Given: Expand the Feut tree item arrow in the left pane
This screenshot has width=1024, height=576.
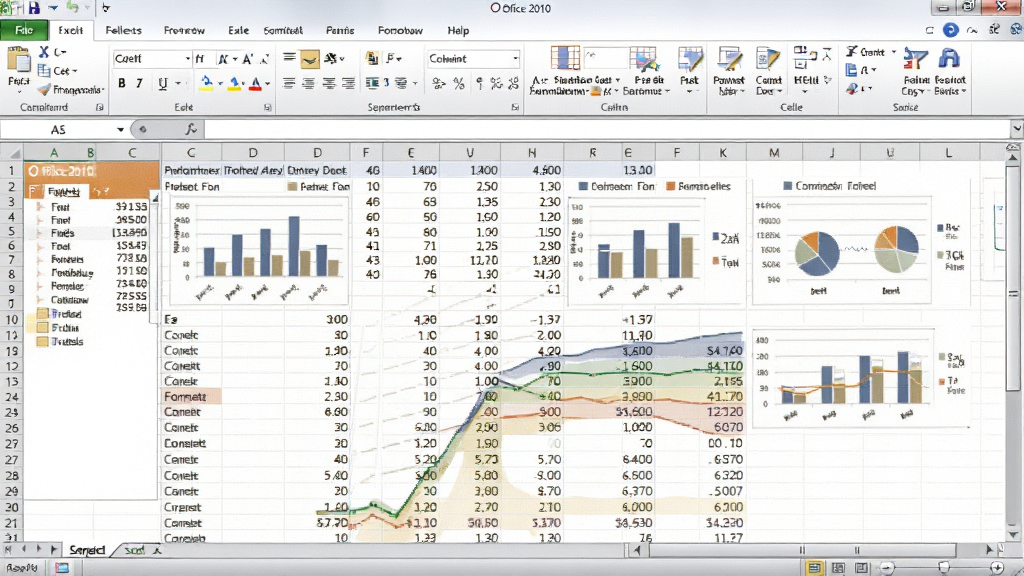Looking at the screenshot, I should pos(40,206).
